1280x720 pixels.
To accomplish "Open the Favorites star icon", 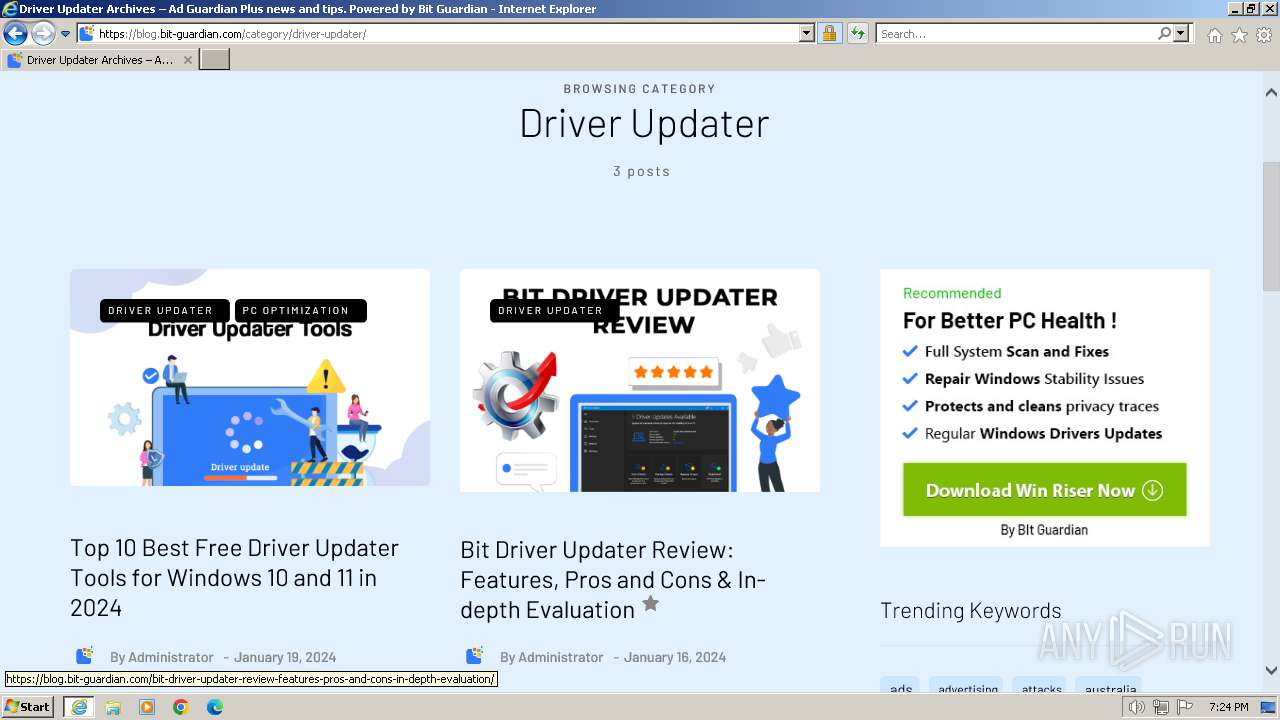I will pos(1239,35).
